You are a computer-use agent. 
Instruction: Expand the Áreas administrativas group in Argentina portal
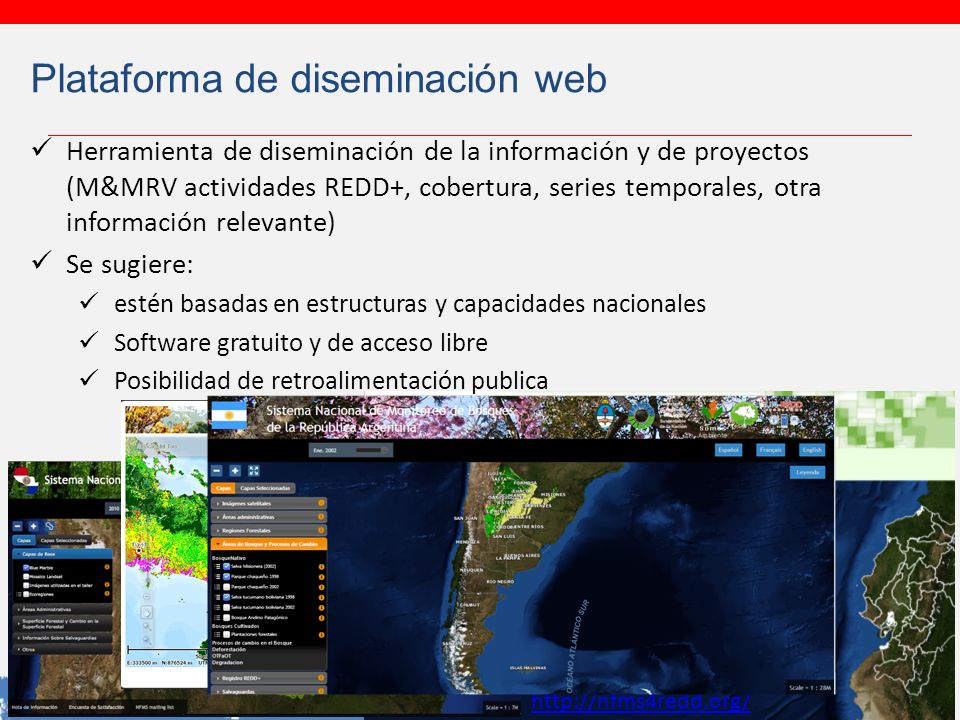[x=269, y=517]
